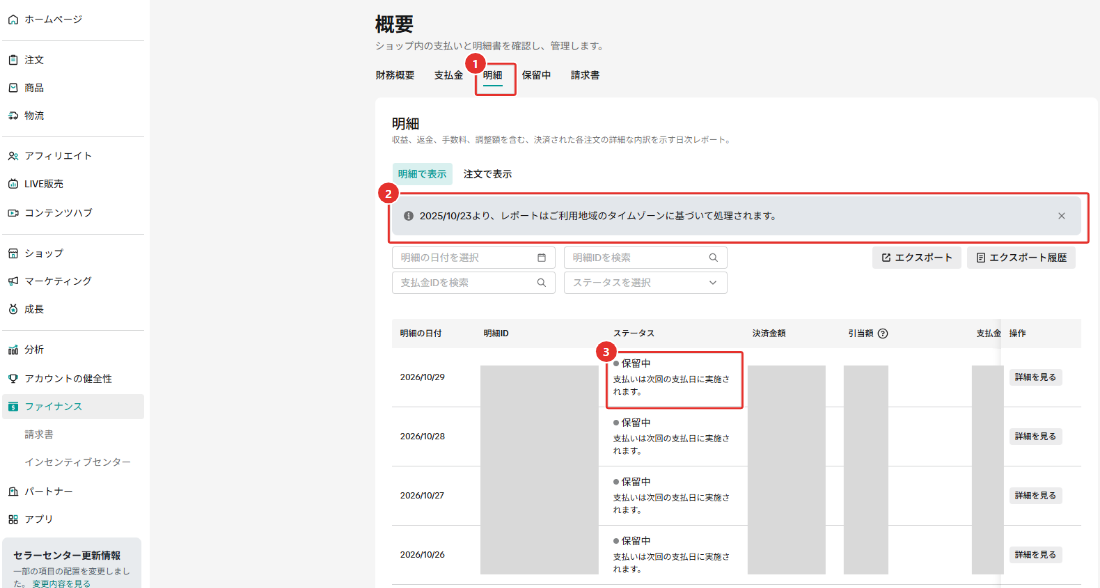Click the 成長 medal icon
Viewport: 1100px width, 588px height.
pos(13,309)
